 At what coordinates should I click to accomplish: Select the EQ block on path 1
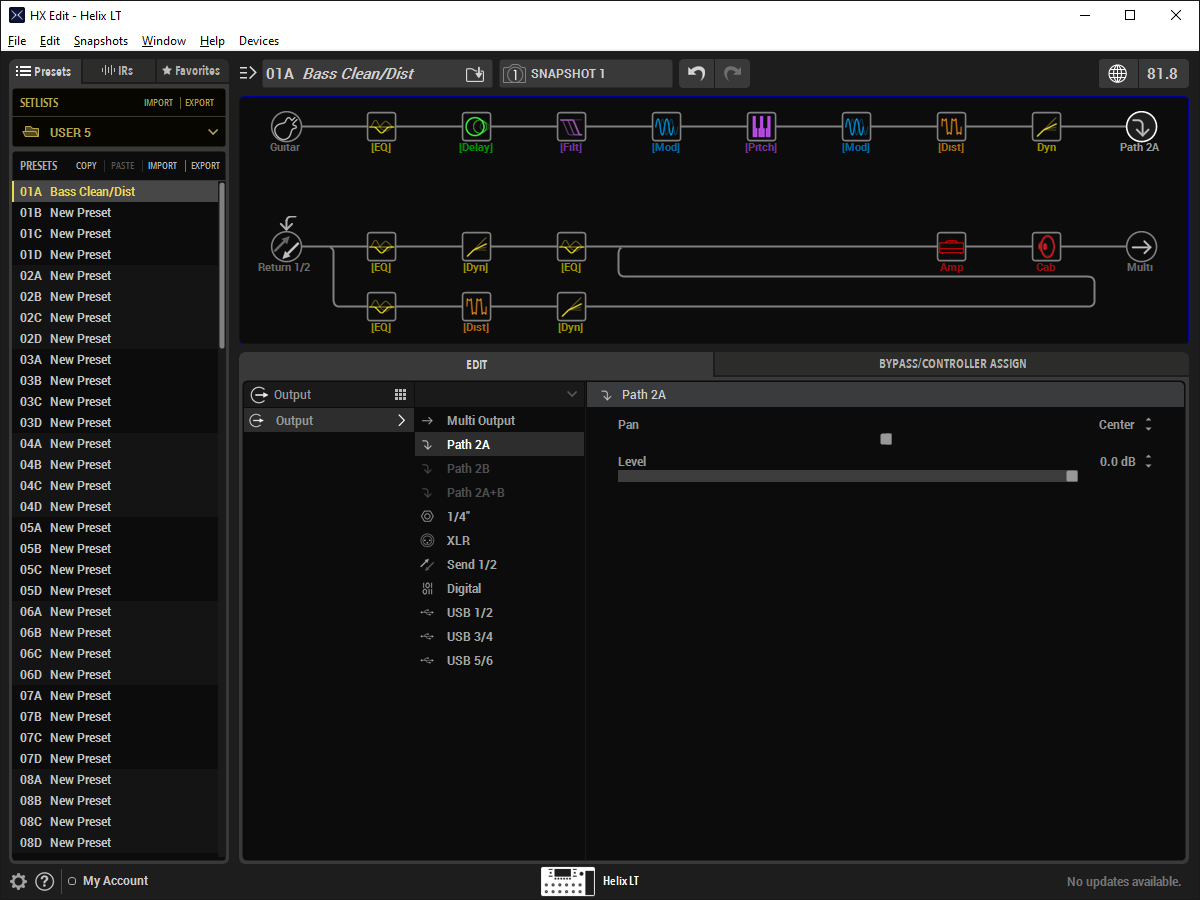pos(381,126)
